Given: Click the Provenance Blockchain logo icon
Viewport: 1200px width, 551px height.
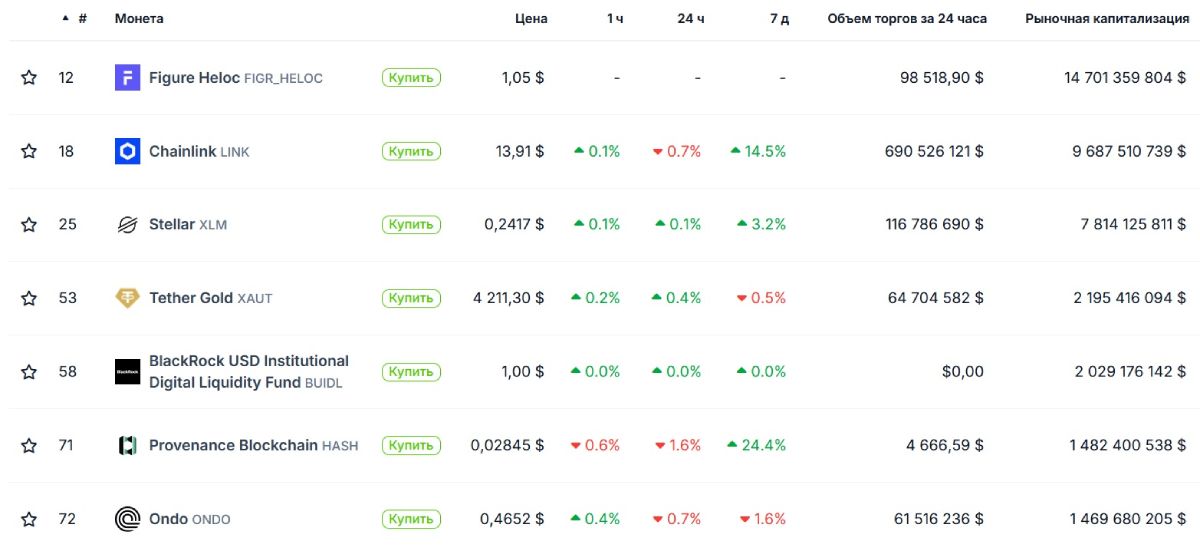Looking at the screenshot, I should click(x=127, y=446).
